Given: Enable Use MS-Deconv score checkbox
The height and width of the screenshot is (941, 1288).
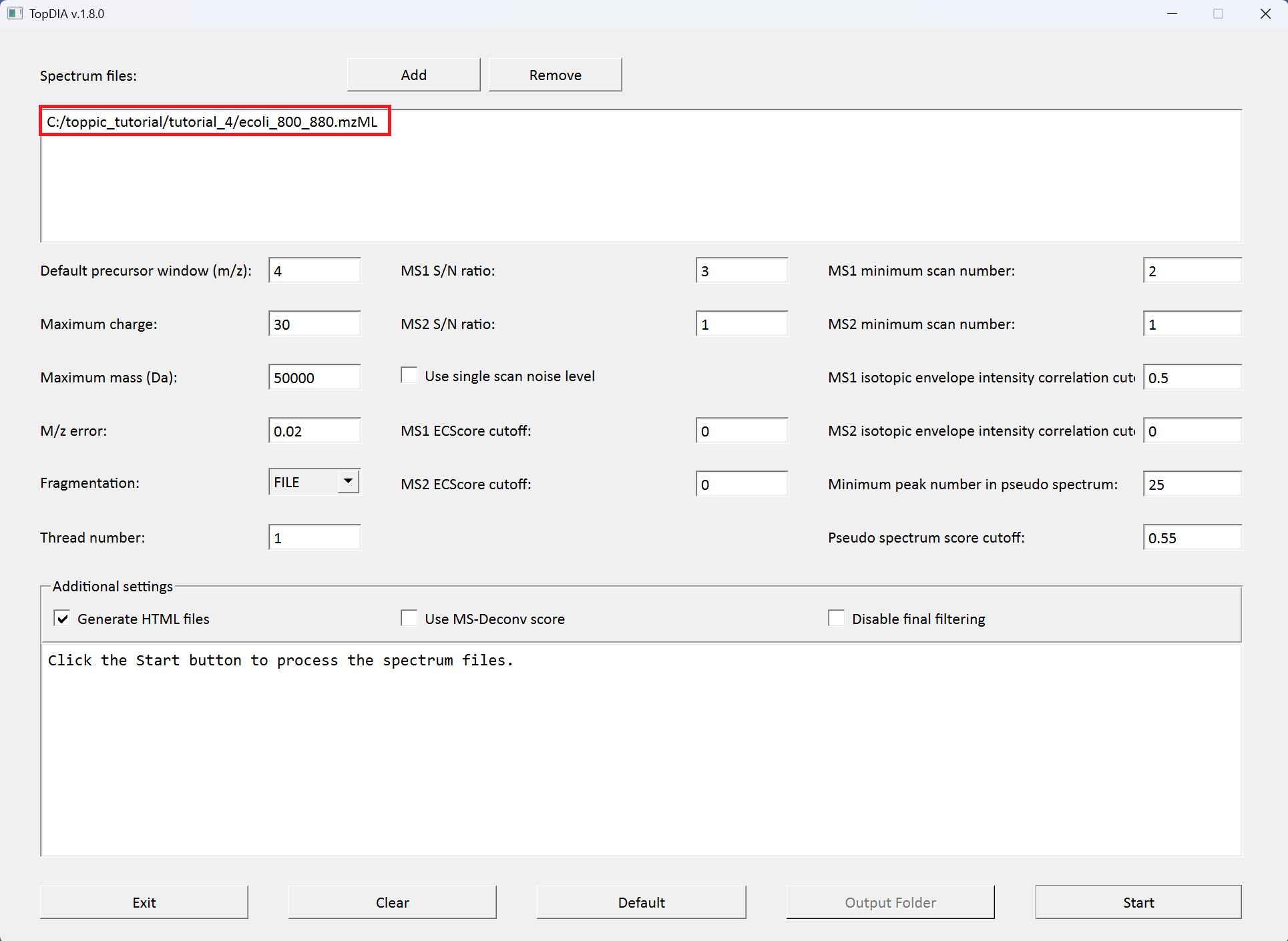Looking at the screenshot, I should click(x=409, y=619).
